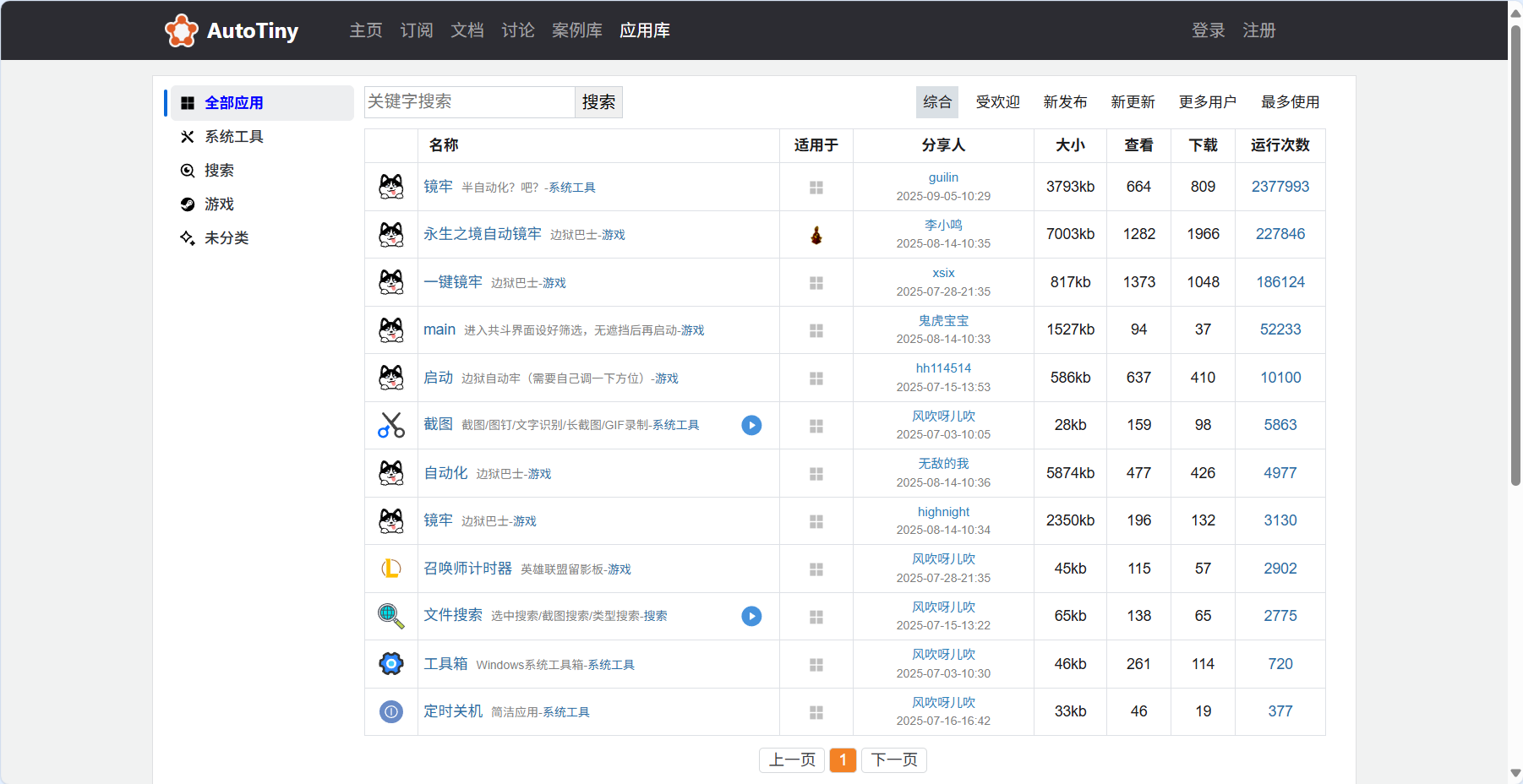Play the 文件搜索 app preview video

click(751, 616)
